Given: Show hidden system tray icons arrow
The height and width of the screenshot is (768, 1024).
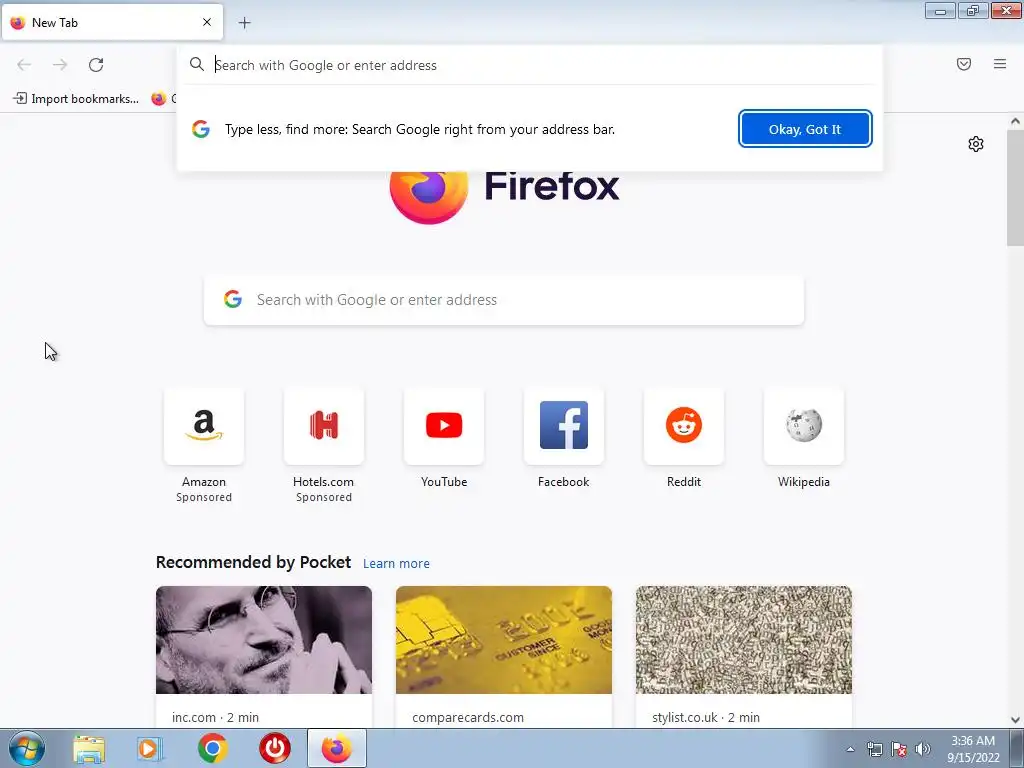Looking at the screenshot, I should click(850, 749).
